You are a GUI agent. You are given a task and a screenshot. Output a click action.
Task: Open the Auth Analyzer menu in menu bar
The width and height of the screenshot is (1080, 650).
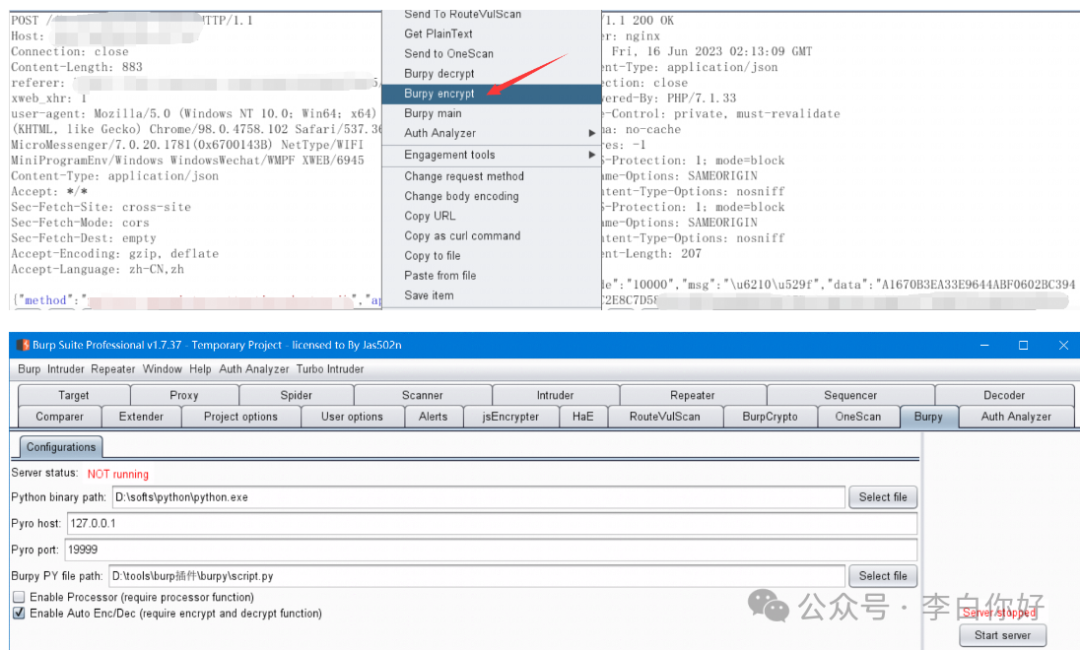pyautogui.click(x=254, y=369)
